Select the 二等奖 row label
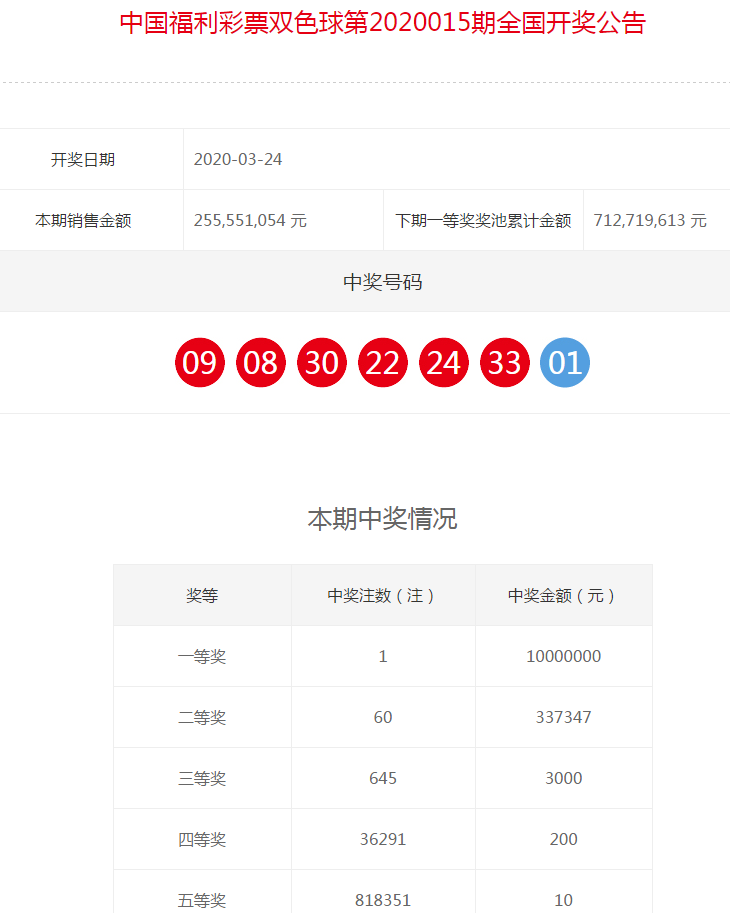Image resolution: width=730 pixels, height=913 pixels. (x=202, y=718)
